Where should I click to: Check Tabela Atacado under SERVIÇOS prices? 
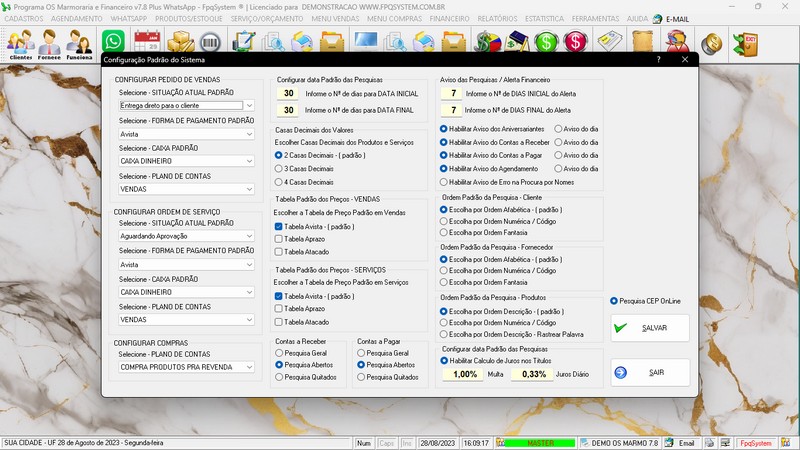[x=302, y=322]
